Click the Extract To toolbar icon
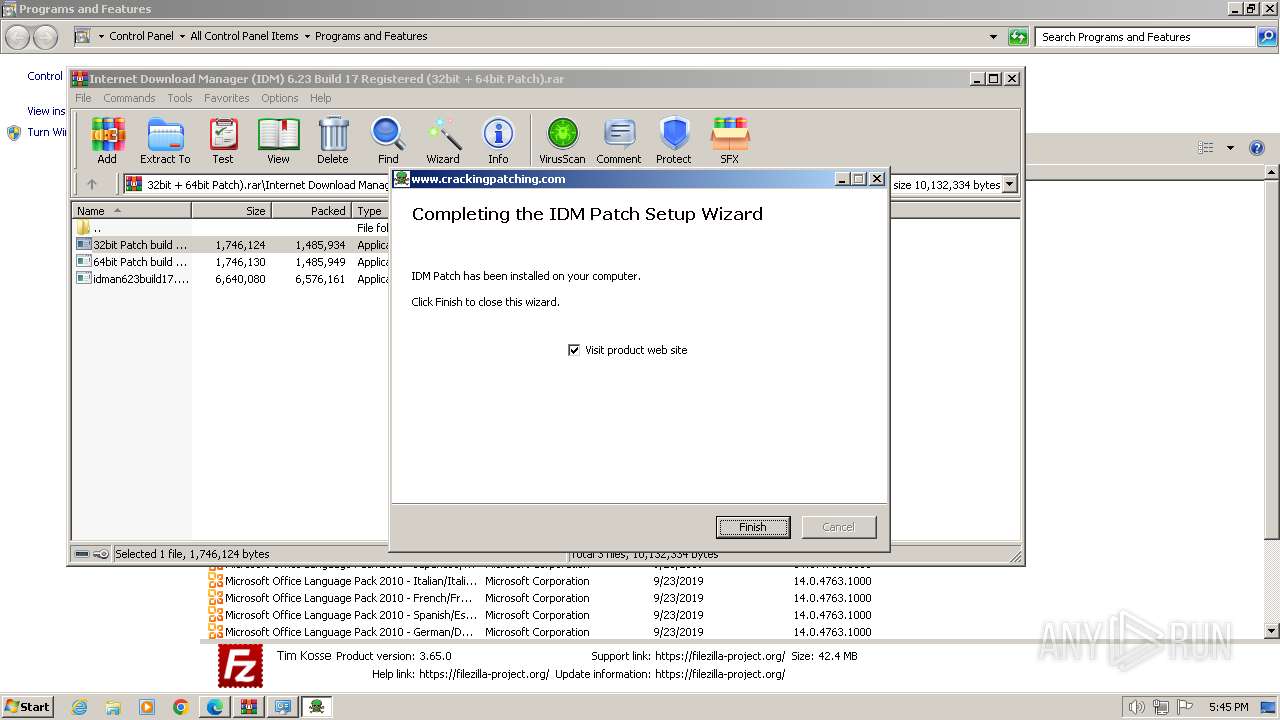Screen dimensions: 1280x720 165,140
